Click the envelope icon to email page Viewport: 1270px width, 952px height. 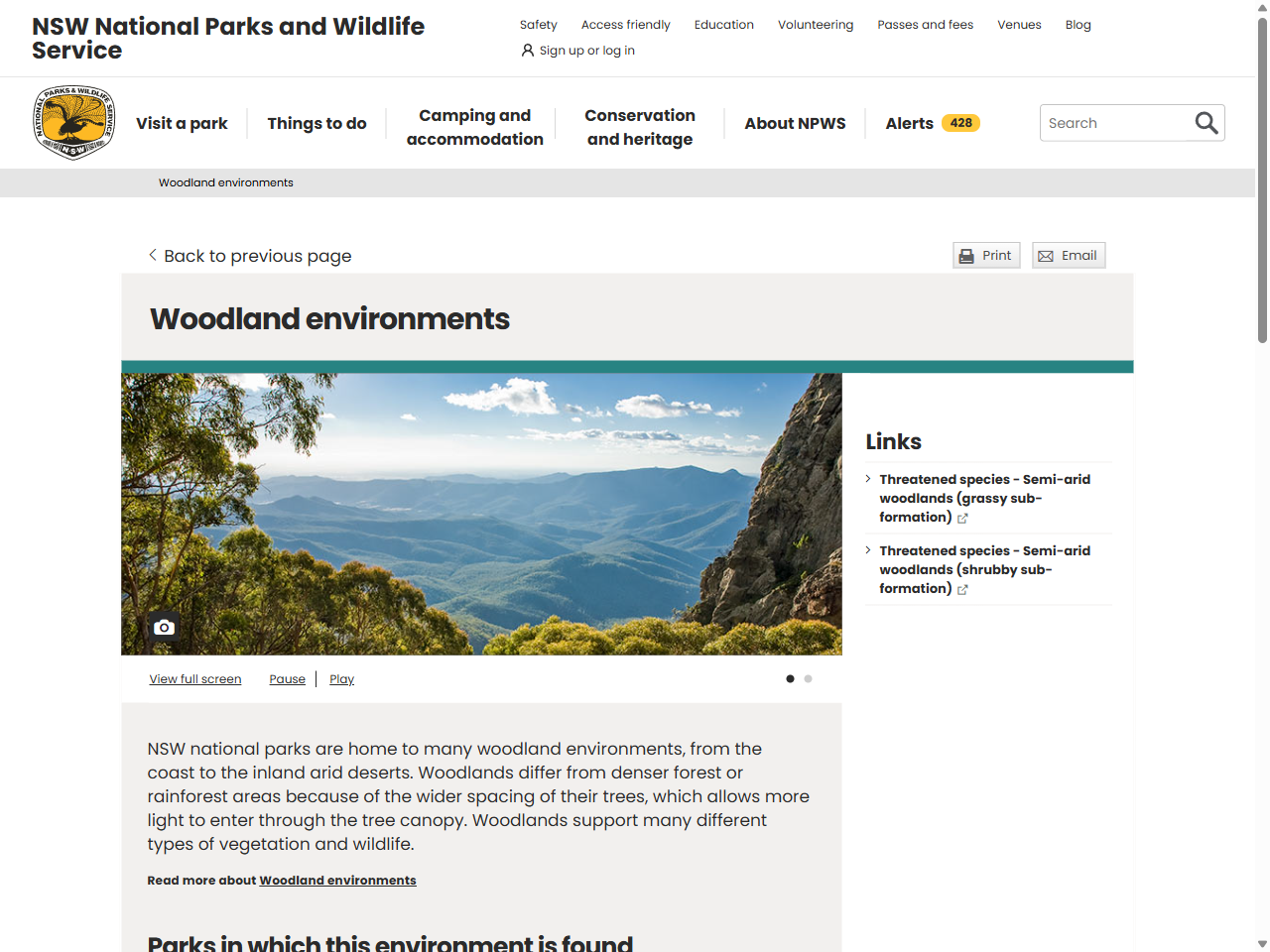[1046, 255]
